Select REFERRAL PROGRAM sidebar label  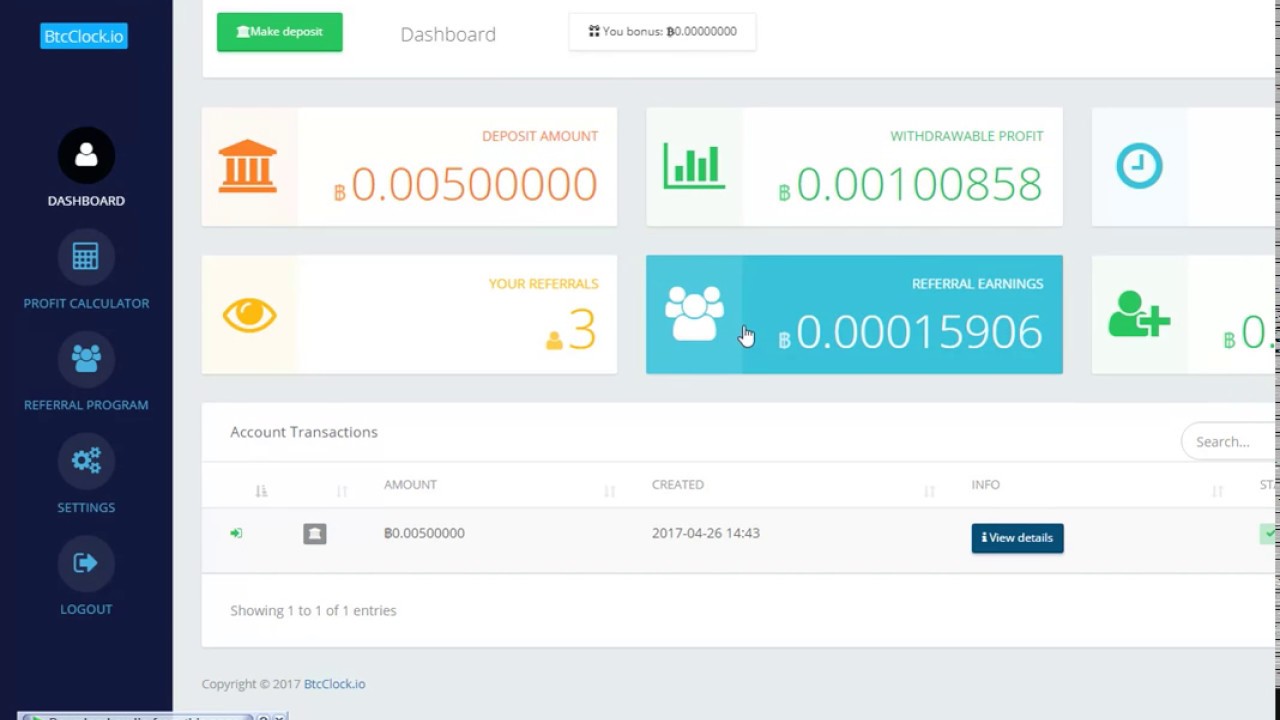[86, 405]
